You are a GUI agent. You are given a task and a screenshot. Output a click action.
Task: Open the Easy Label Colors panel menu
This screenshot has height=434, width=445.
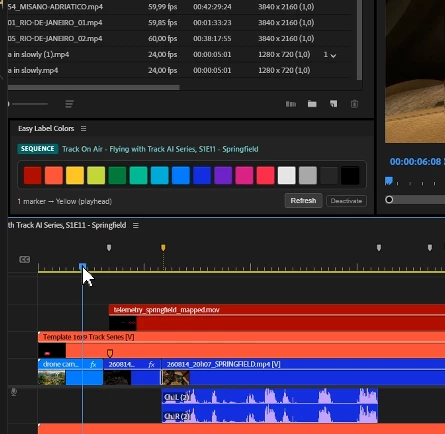click(83, 128)
